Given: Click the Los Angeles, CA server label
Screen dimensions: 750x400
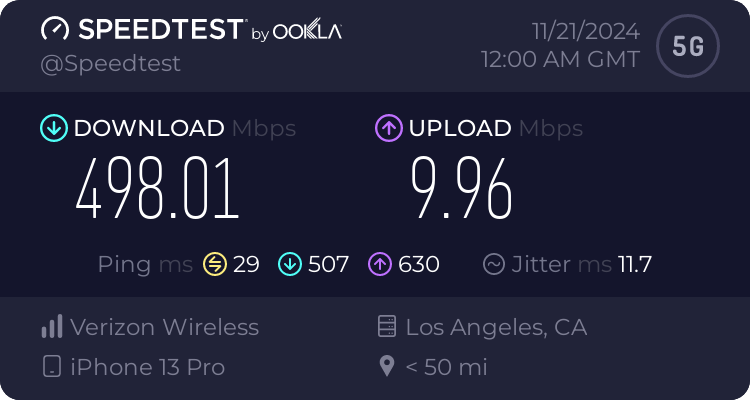Looking at the screenshot, I should click(496, 328).
